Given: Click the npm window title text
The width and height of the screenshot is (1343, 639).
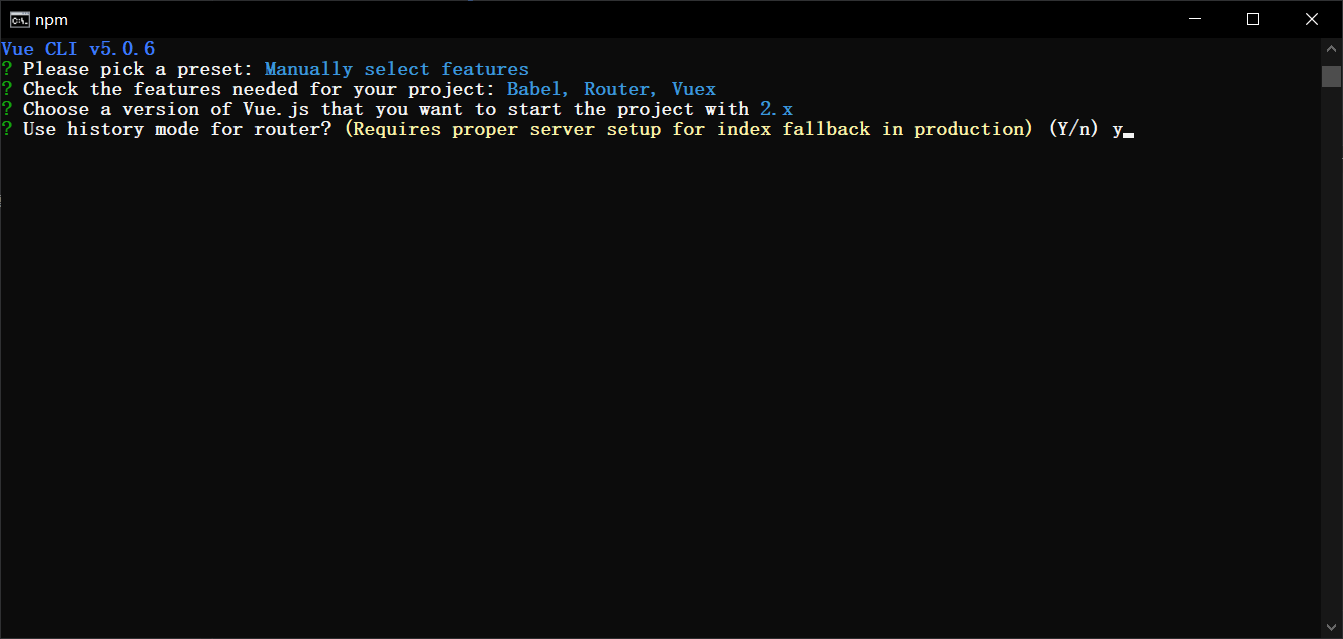Looking at the screenshot, I should (50, 19).
